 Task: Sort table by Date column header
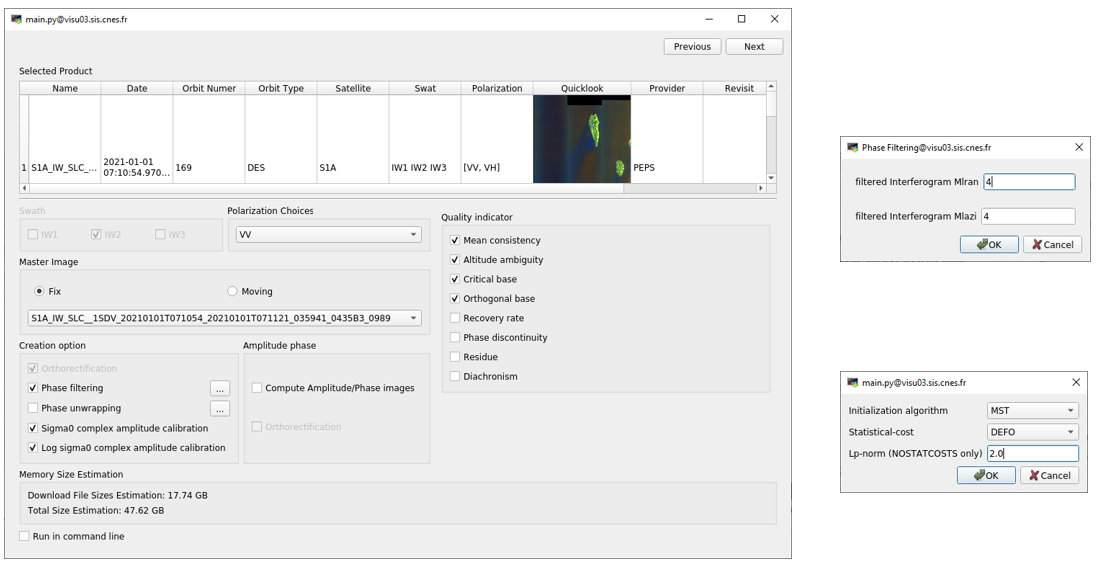137,88
